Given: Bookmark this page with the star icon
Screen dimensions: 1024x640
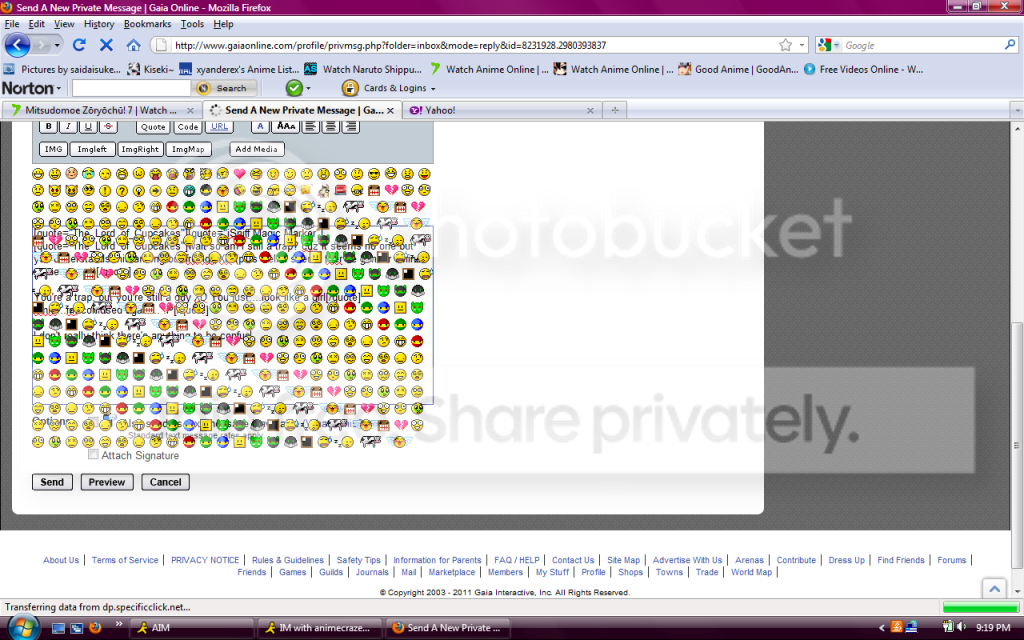Looking at the screenshot, I should 786,45.
